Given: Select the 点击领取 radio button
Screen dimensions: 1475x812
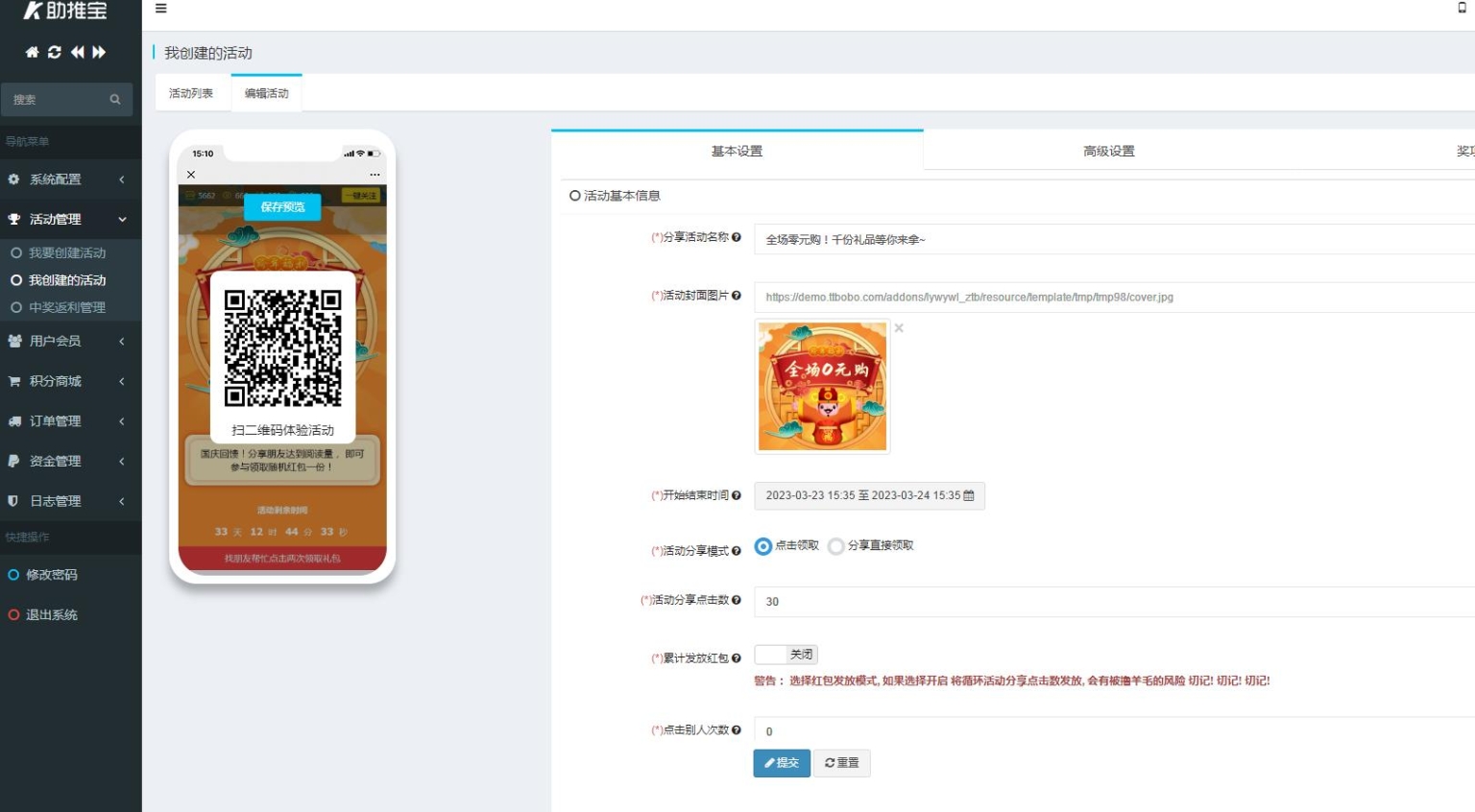Looking at the screenshot, I should pos(763,545).
